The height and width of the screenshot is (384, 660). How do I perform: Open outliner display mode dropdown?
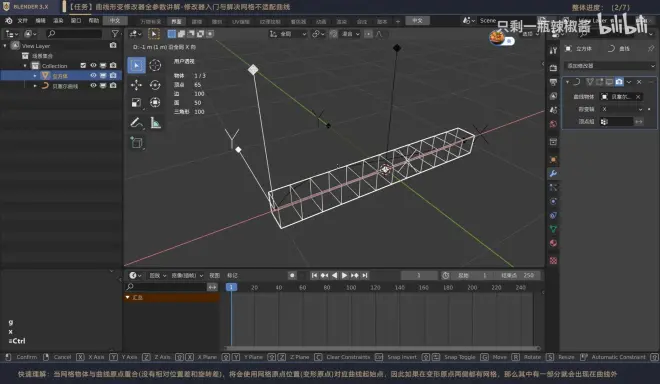point(29,34)
